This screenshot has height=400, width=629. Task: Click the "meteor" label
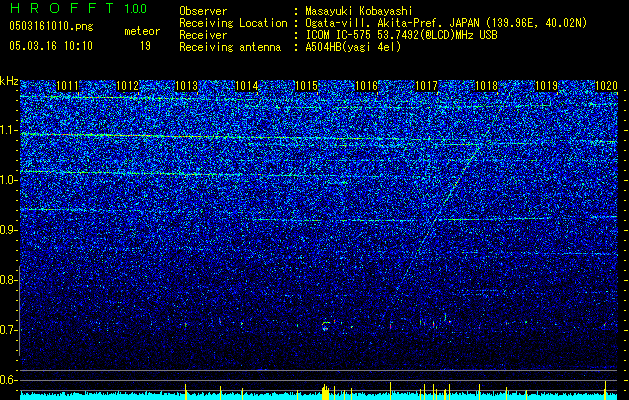pyautogui.click(x=142, y=31)
